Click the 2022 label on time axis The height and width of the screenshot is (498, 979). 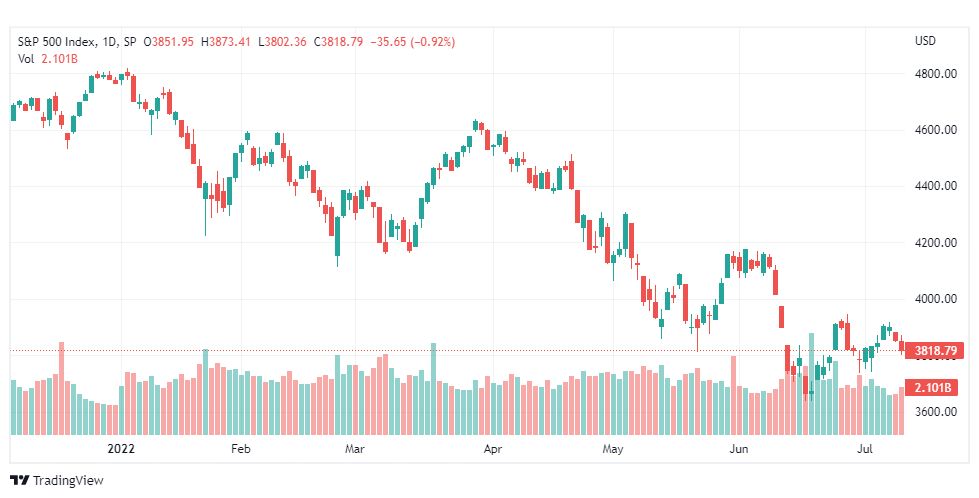[121, 449]
